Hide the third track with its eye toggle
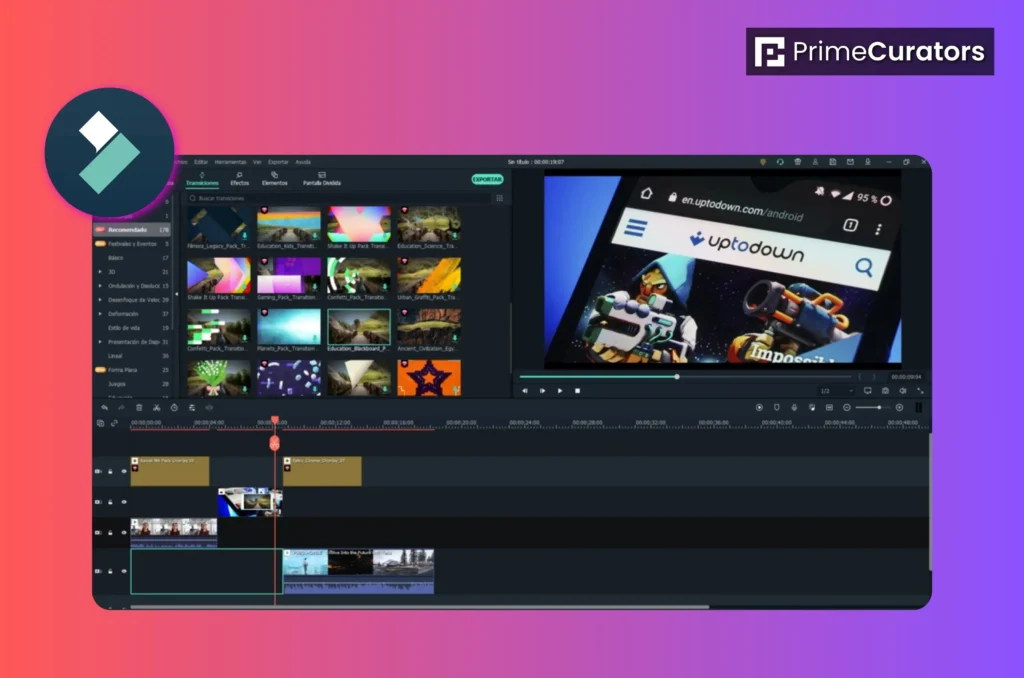The image size is (1024, 678). (124, 531)
